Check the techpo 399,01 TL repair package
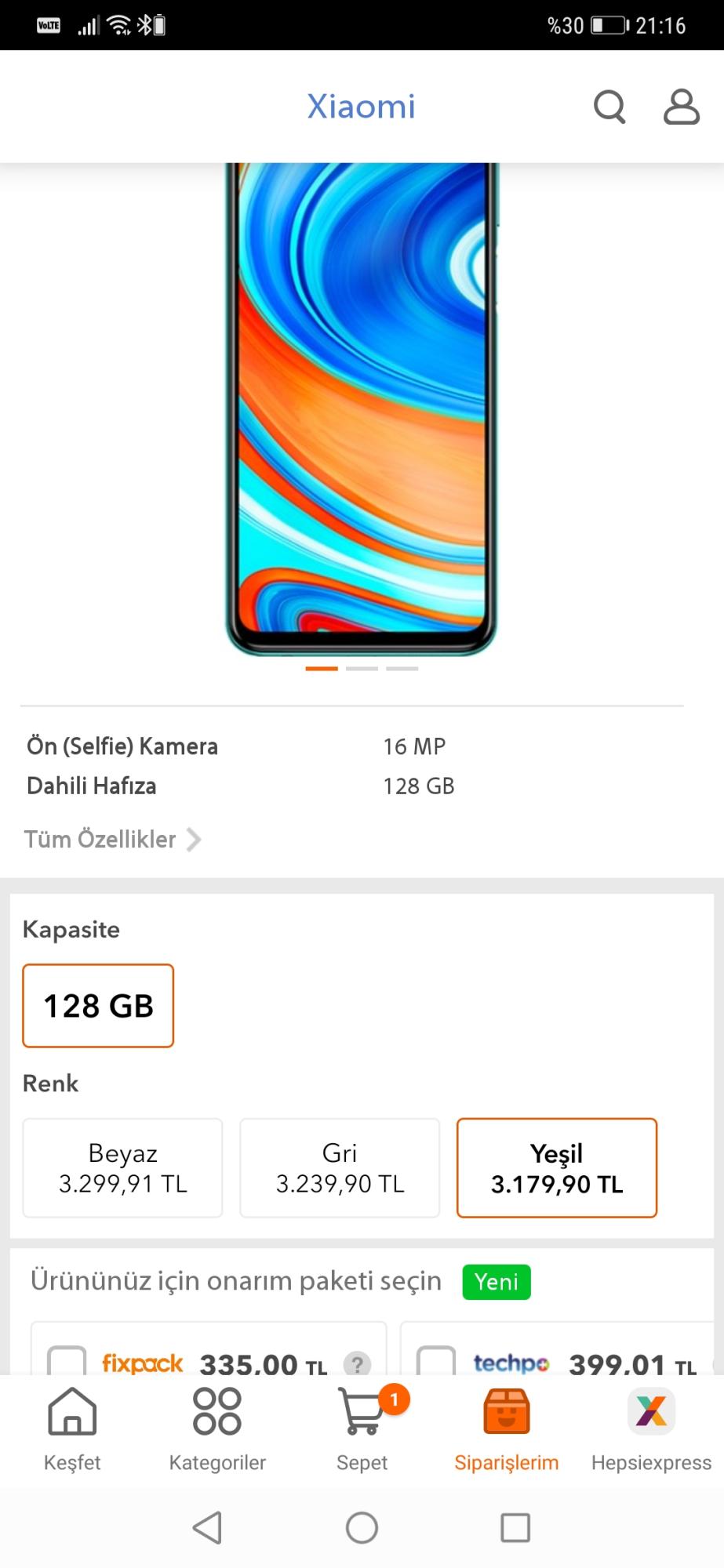724x1568 pixels. coord(436,1361)
